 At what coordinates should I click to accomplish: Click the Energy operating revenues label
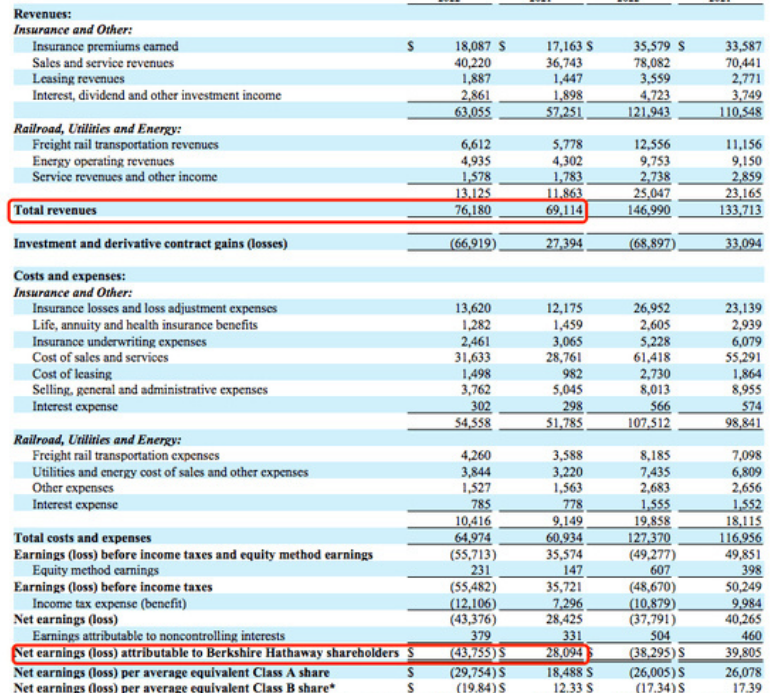coord(103,161)
